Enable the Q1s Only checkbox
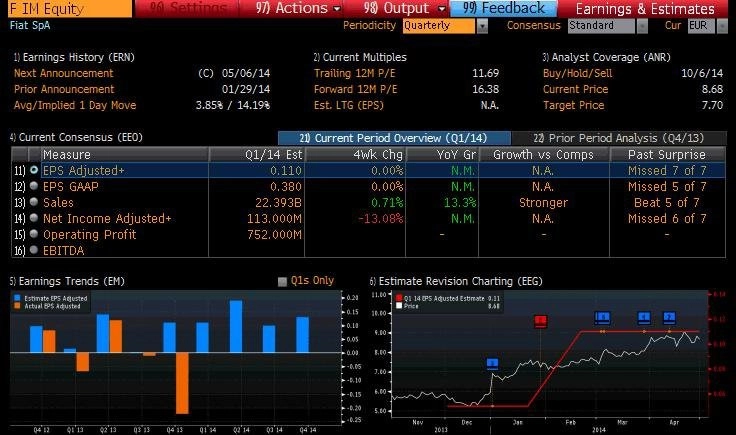This screenshot has width=736, height=435. 282,282
